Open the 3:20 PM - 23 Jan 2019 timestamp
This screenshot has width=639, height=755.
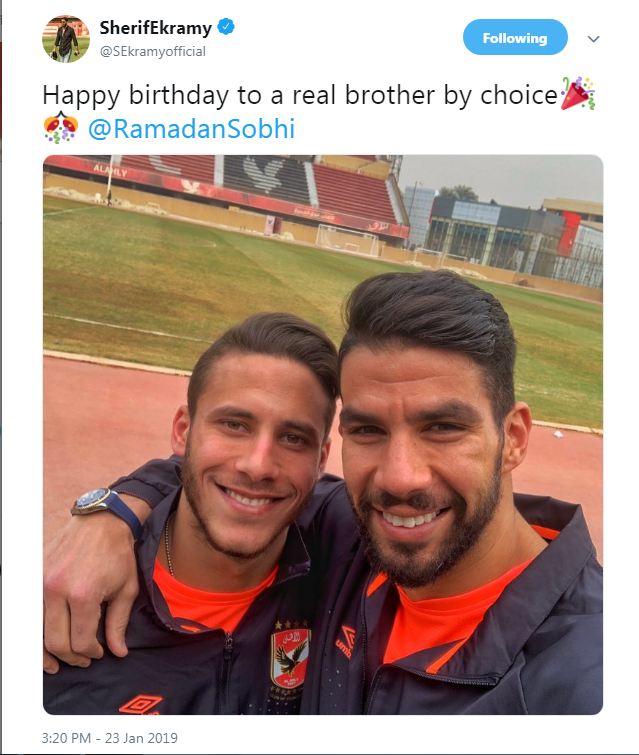point(109,738)
